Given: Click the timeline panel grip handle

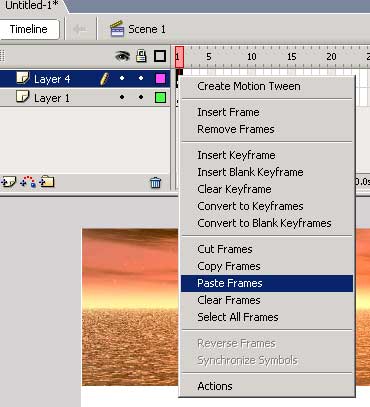Looking at the screenshot, I should [x=2, y=56].
